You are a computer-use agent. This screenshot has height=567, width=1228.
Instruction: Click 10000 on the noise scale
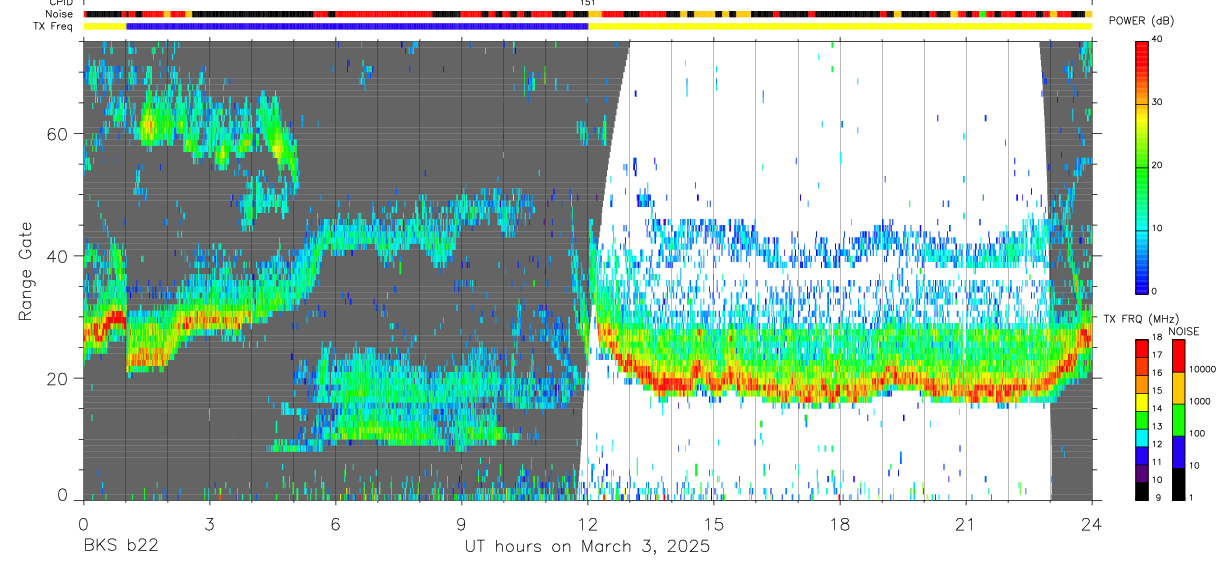(1204, 370)
